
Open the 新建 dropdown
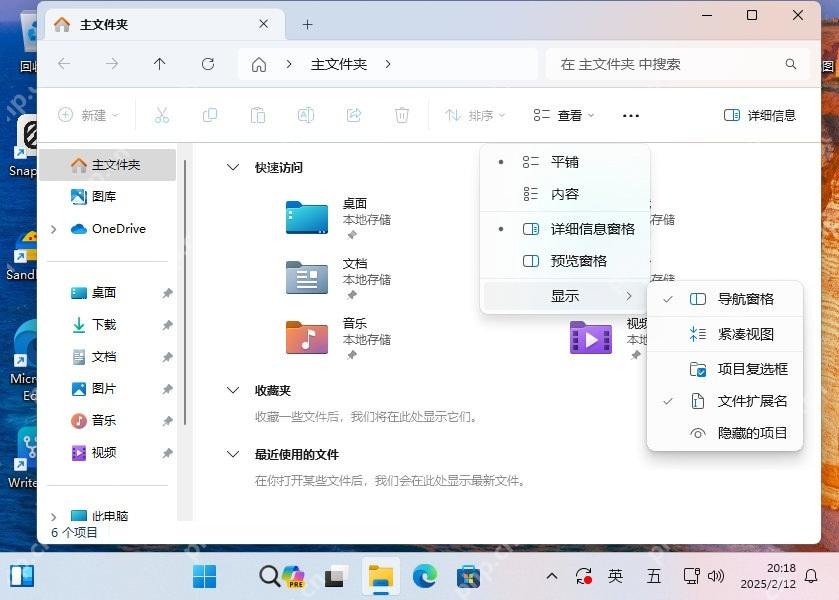tap(88, 115)
